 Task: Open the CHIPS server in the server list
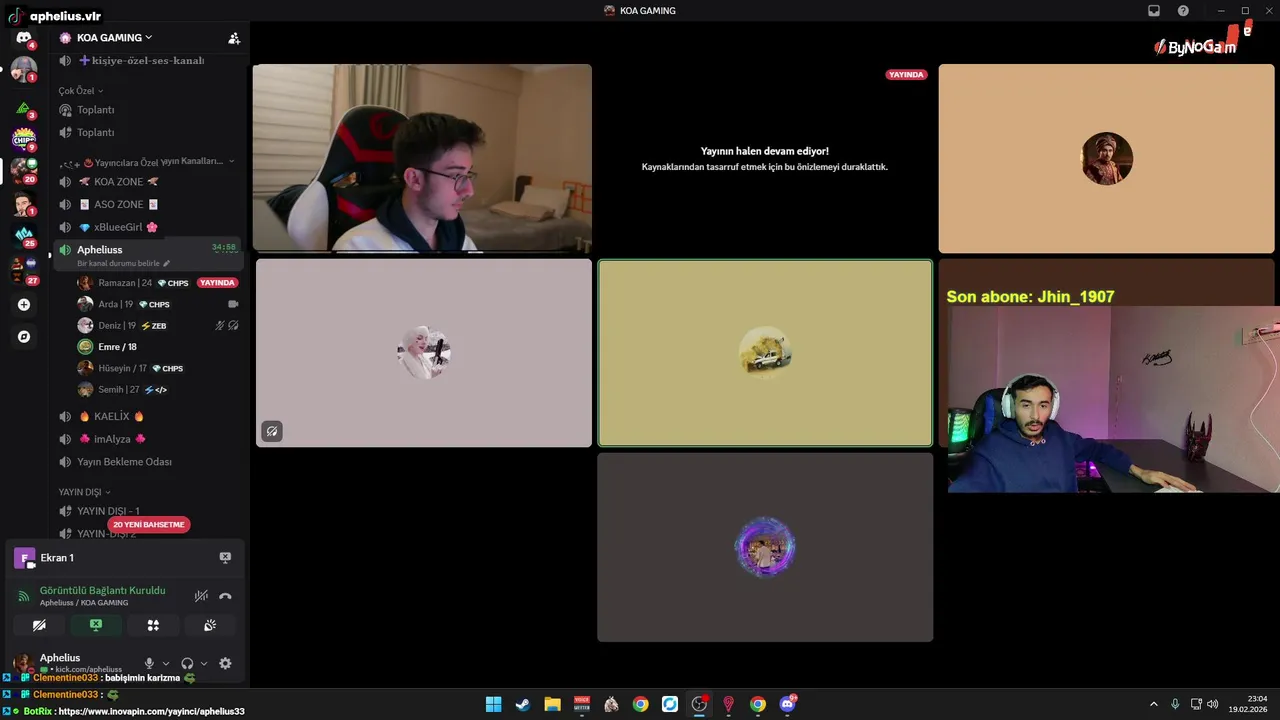click(24, 139)
